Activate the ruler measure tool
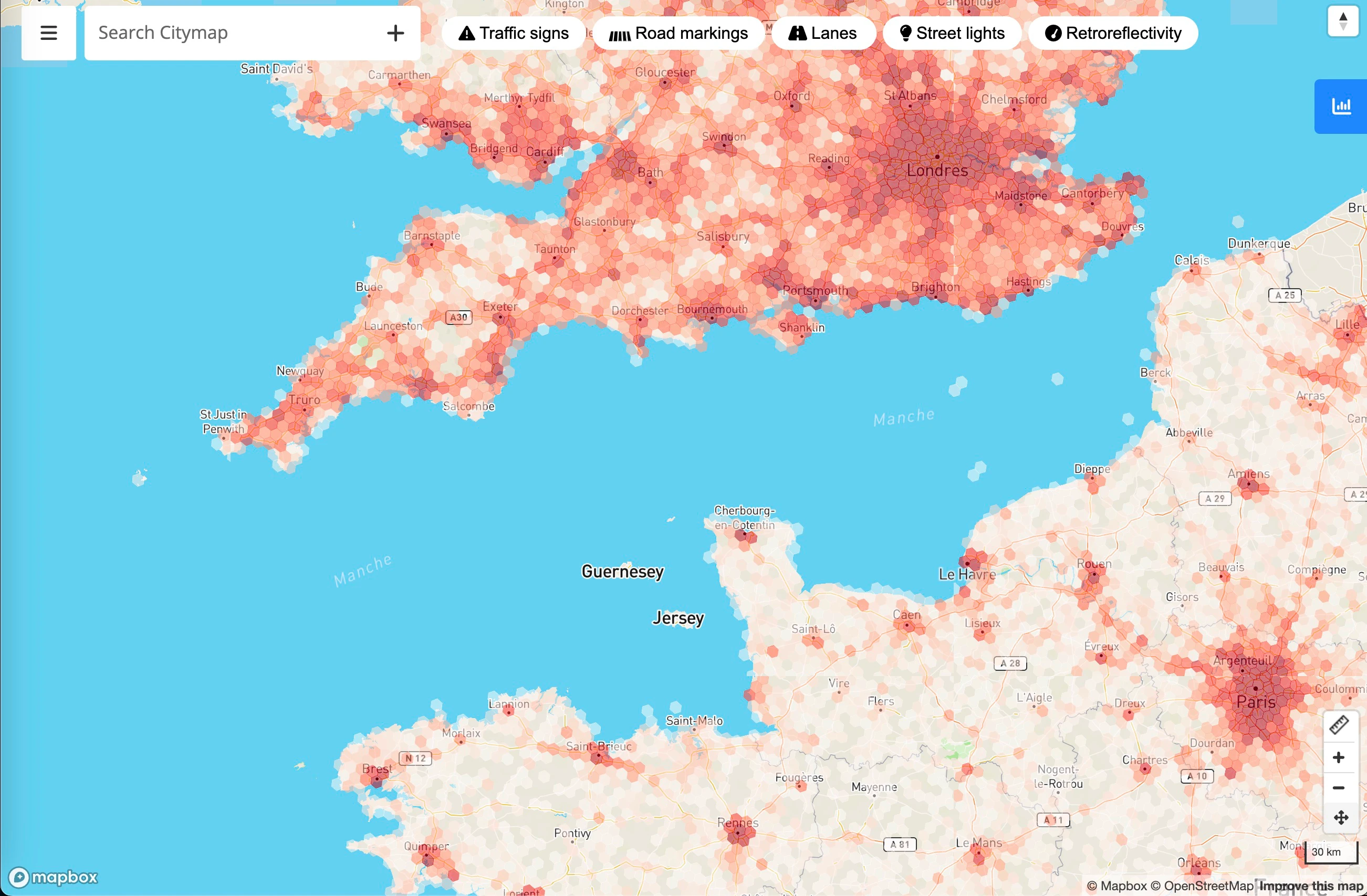This screenshot has width=1367, height=896. pos(1341,725)
